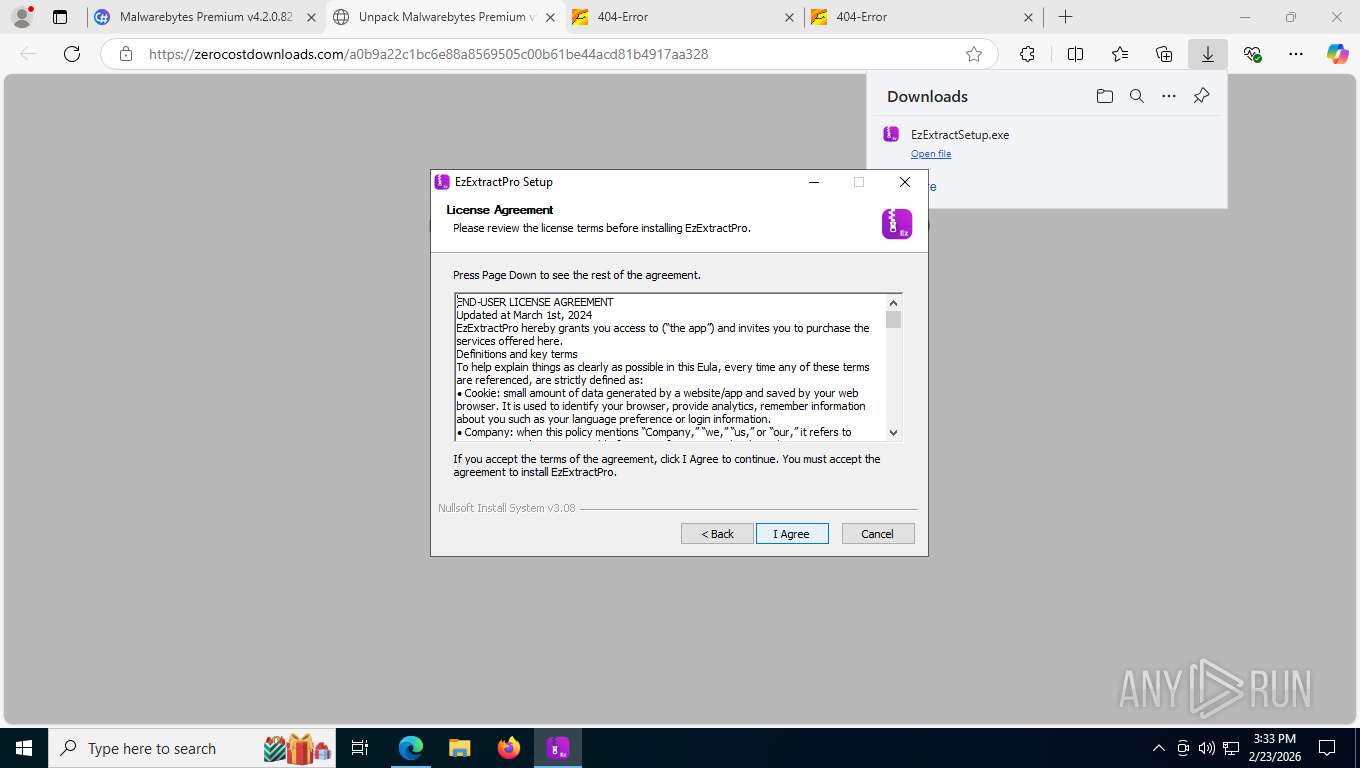Add this page to favorites star
This screenshot has width=1360, height=768.
pyautogui.click(x=974, y=54)
